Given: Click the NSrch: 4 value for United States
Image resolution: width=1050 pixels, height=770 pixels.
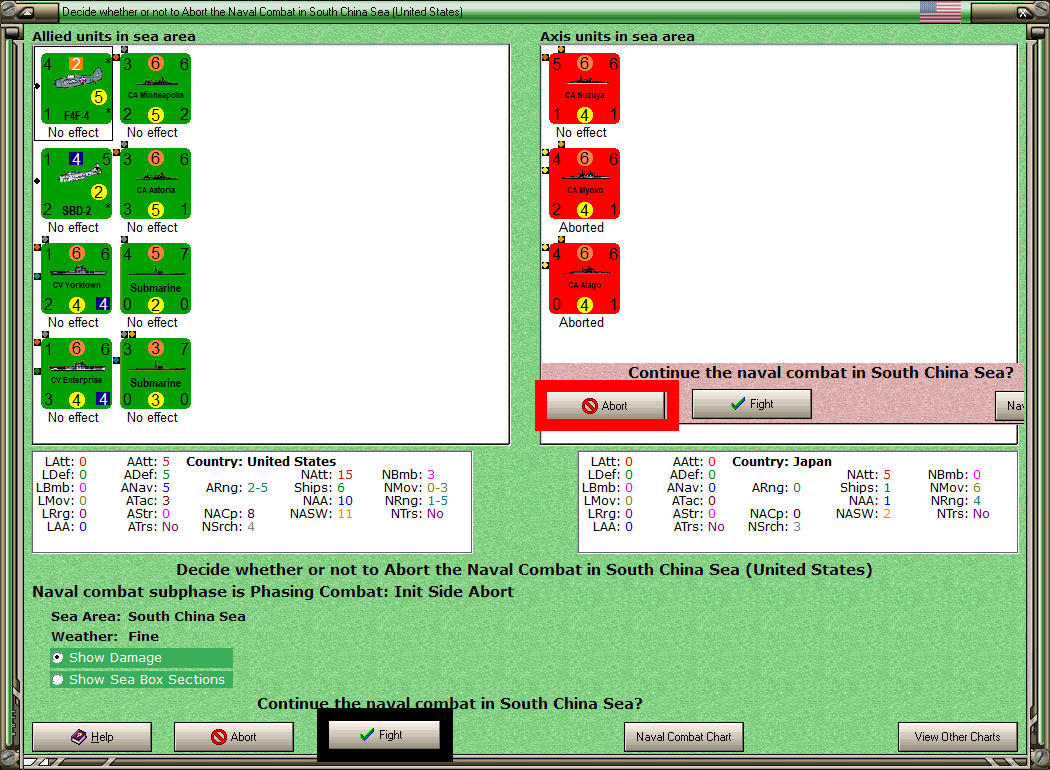Looking at the screenshot, I should pyautogui.click(x=250, y=527).
